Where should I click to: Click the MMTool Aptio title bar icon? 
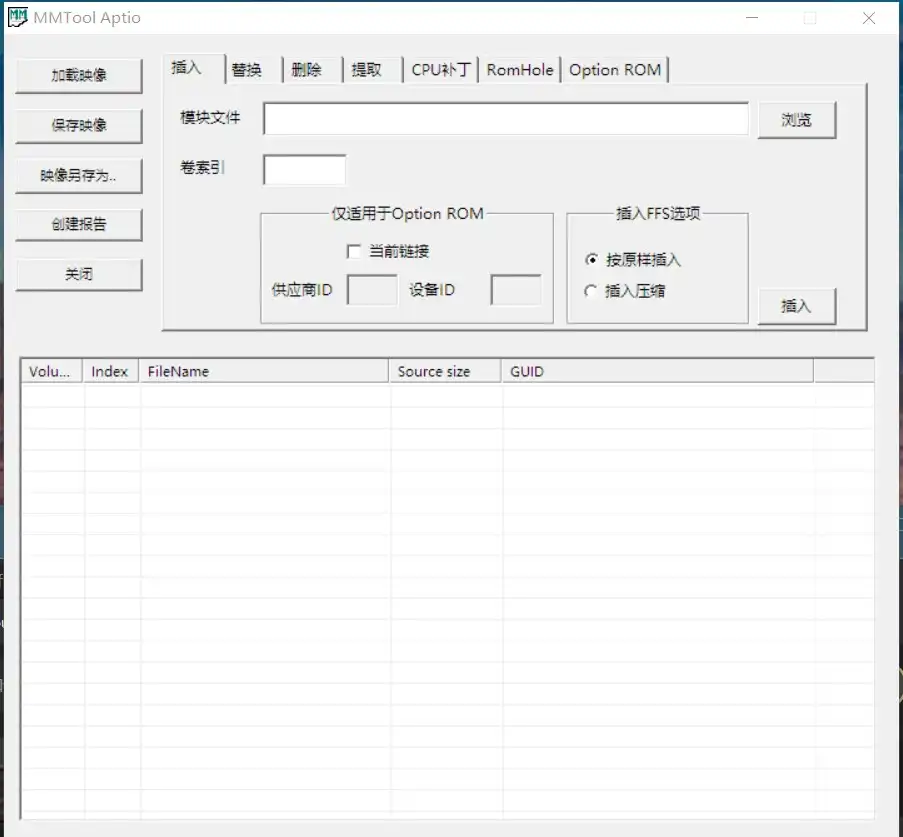coord(16,16)
